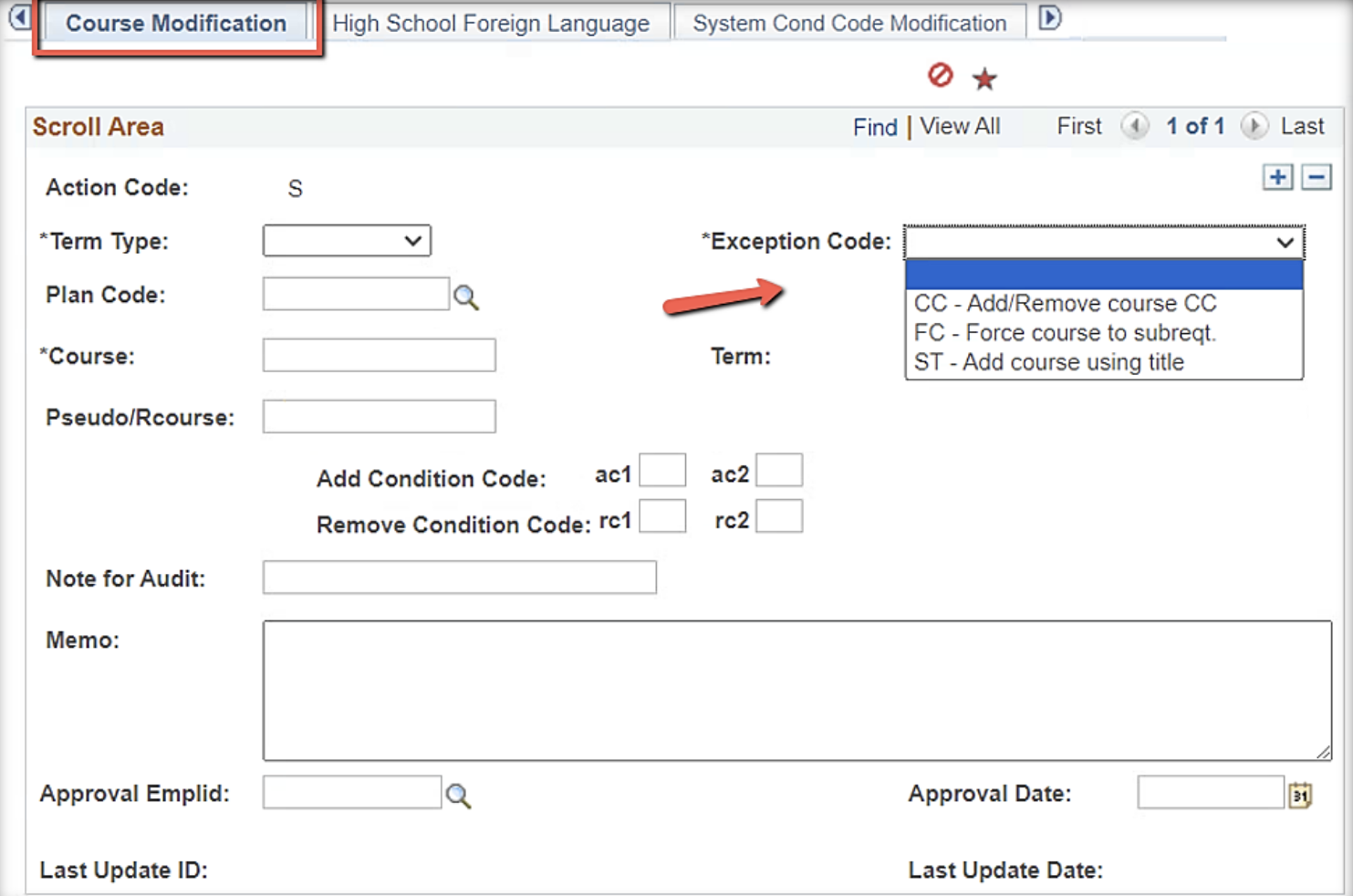The width and height of the screenshot is (1353, 896).
Task: Choose ST - Add course using title
Action: (x=1048, y=362)
